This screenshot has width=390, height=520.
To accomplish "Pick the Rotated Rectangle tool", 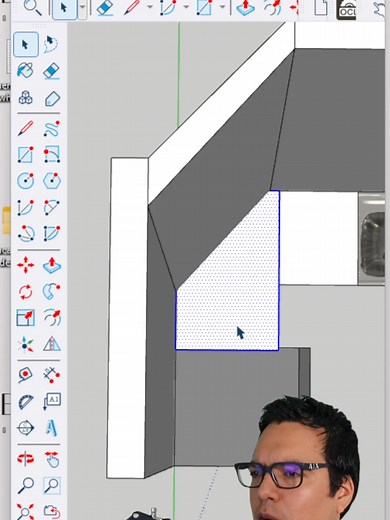I will pyautogui.click(x=52, y=154).
